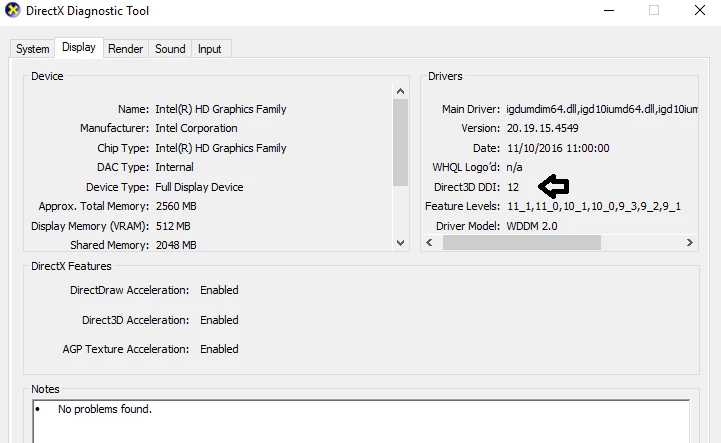Click the Drivers panel scroll right arrow
This screenshot has width=721, height=443.
tap(689, 242)
